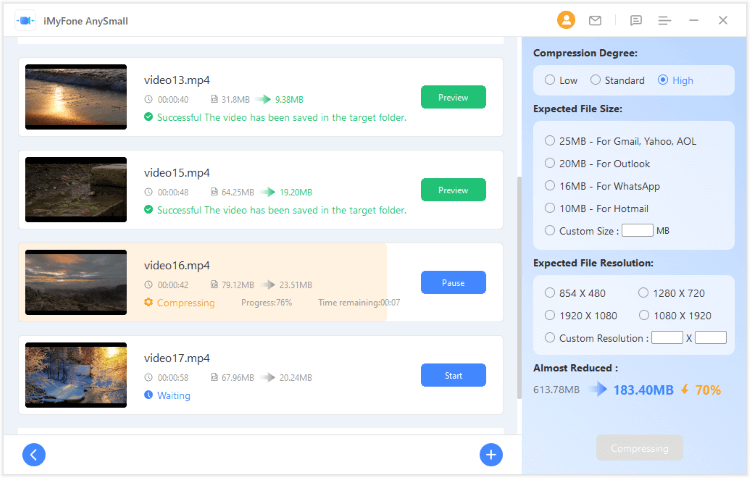Viewport: 750px width, 478px height.
Task: Click the Custom Size MB input field
Action: [638, 231]
